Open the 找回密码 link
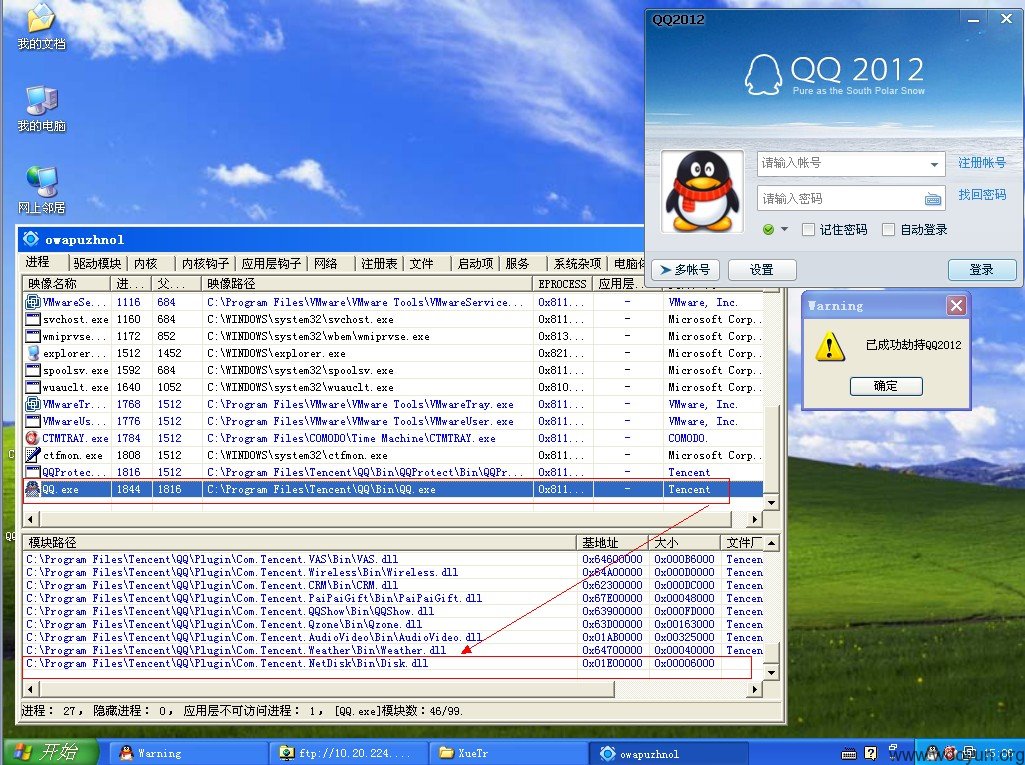The image size is (1025, 765). [x=982, y=195]
